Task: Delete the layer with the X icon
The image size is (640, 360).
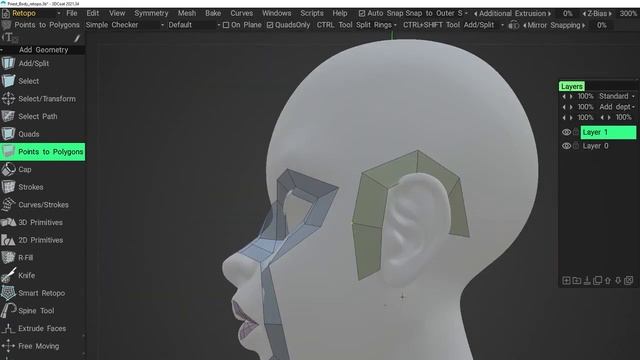Action: [629, 280]
